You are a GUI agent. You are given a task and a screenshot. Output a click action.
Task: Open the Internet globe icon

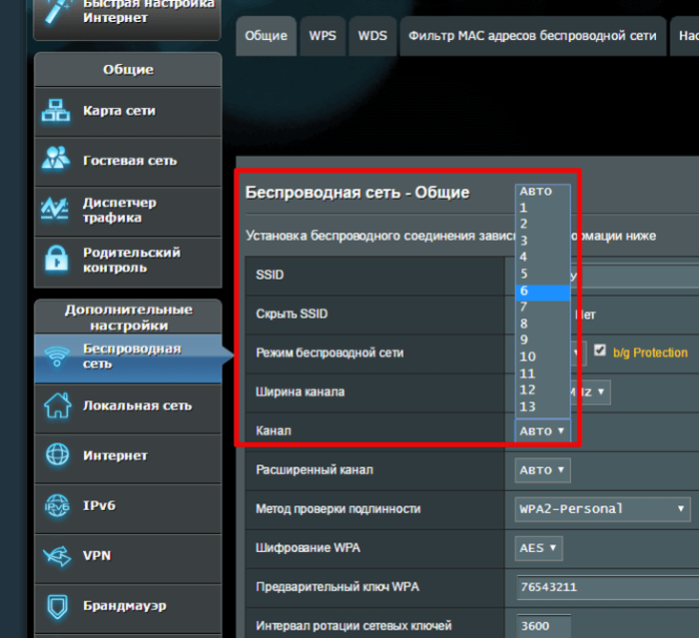click(58, 455)
